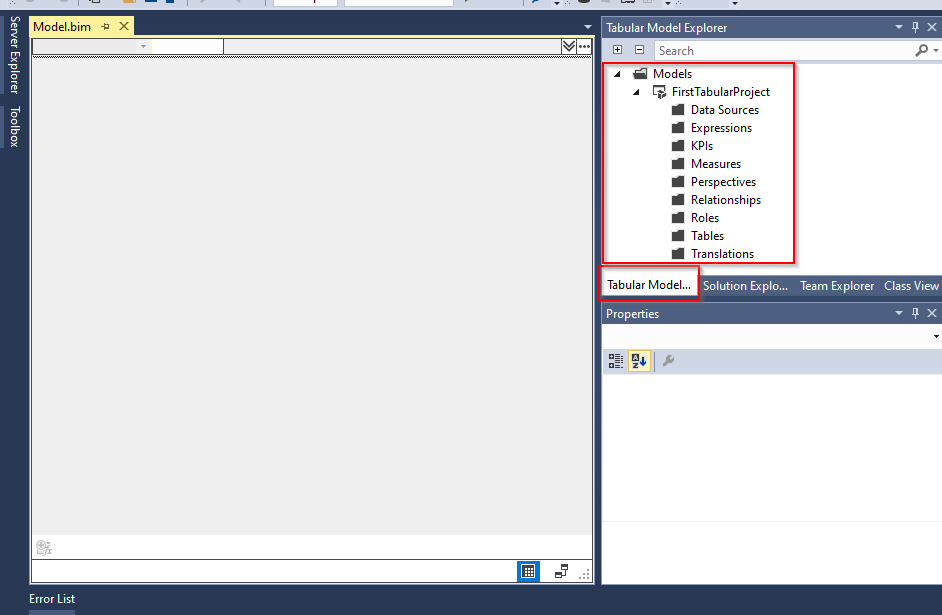Open the Measures folder
Screen dimensions: 942x615
point(716,164)
